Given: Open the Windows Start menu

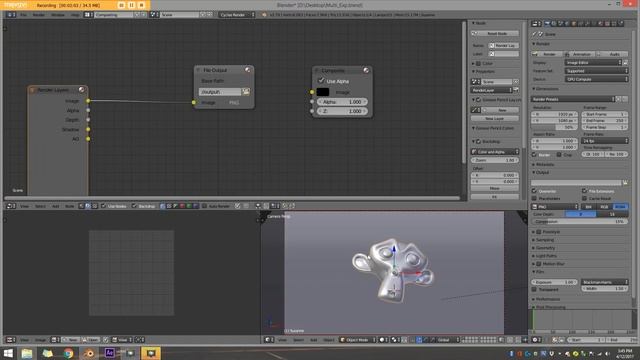Looking at the screenshot, I should 8,353.
